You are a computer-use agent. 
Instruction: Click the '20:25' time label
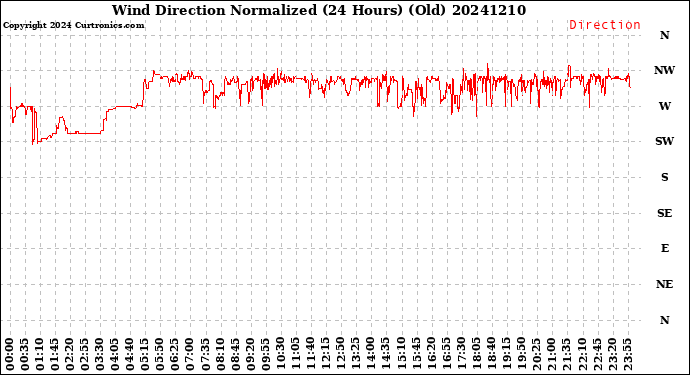click(x=536, y=354)
